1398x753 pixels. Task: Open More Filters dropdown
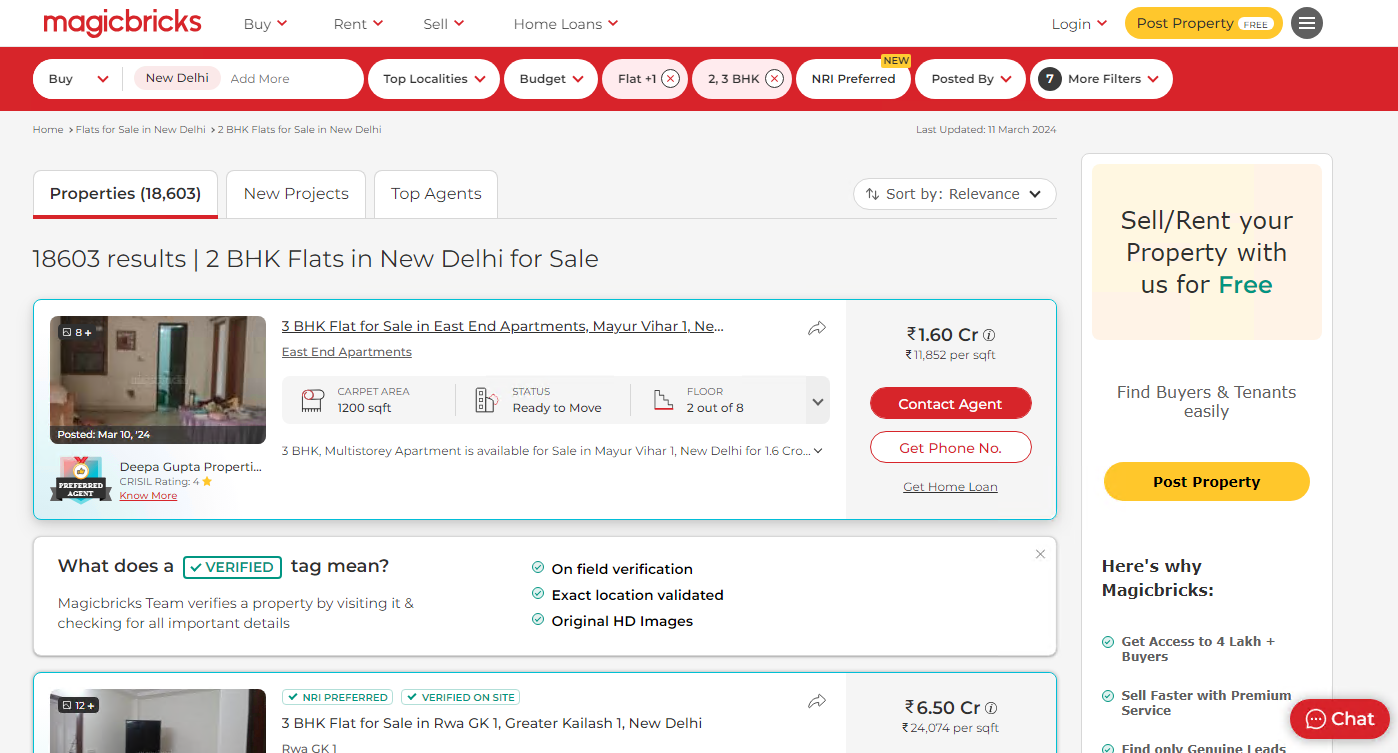pos(1101,79)
